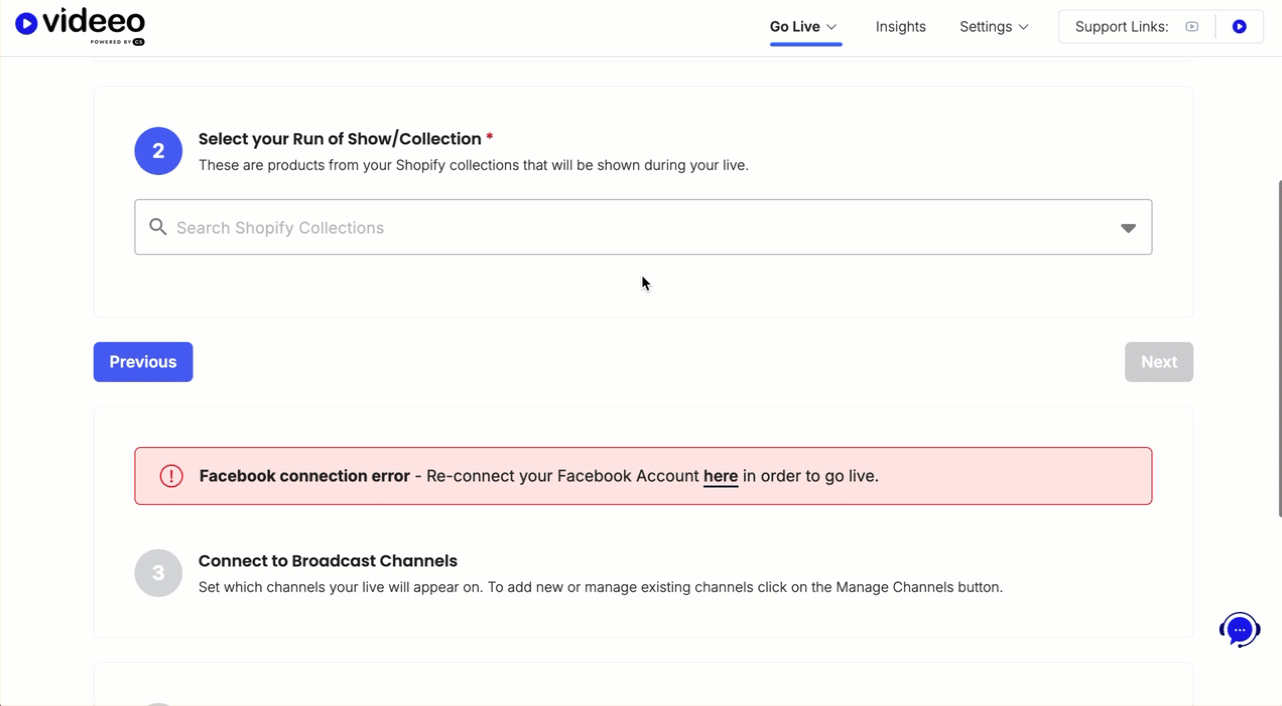
Task: Click the Support Links label
Action: point(1121,27)
